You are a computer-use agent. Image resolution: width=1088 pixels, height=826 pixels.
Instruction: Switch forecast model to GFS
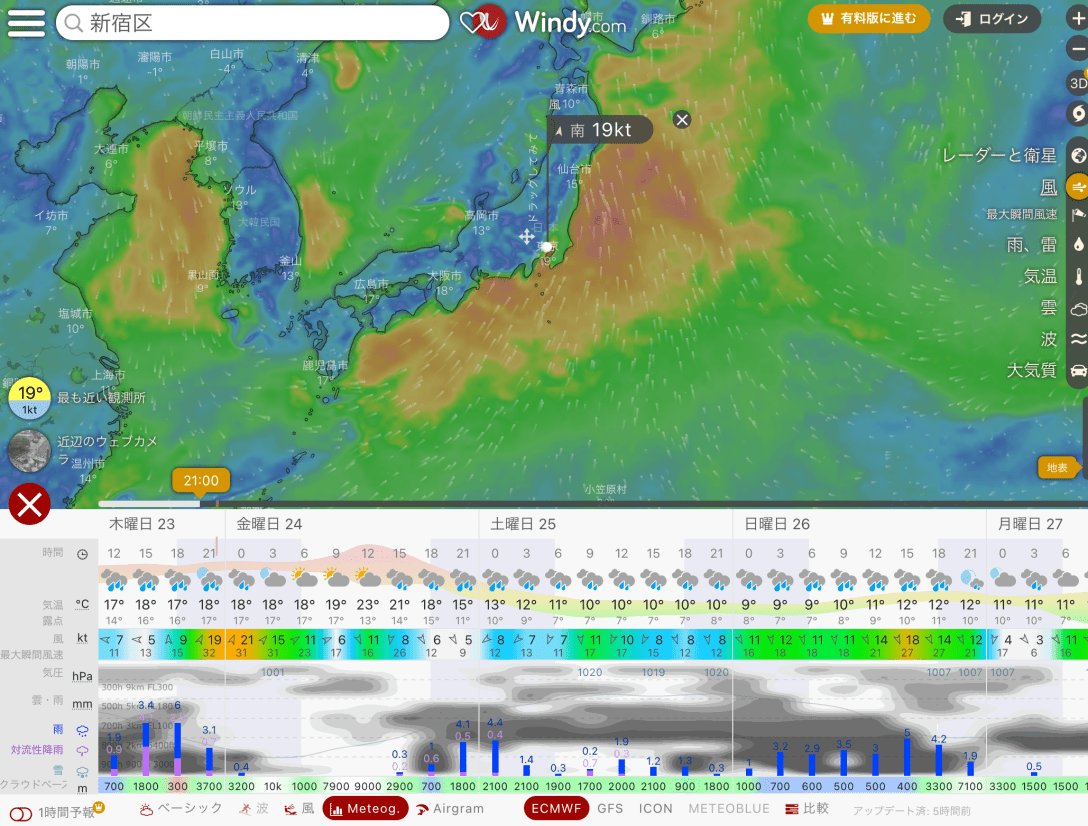tap(610, 809)
